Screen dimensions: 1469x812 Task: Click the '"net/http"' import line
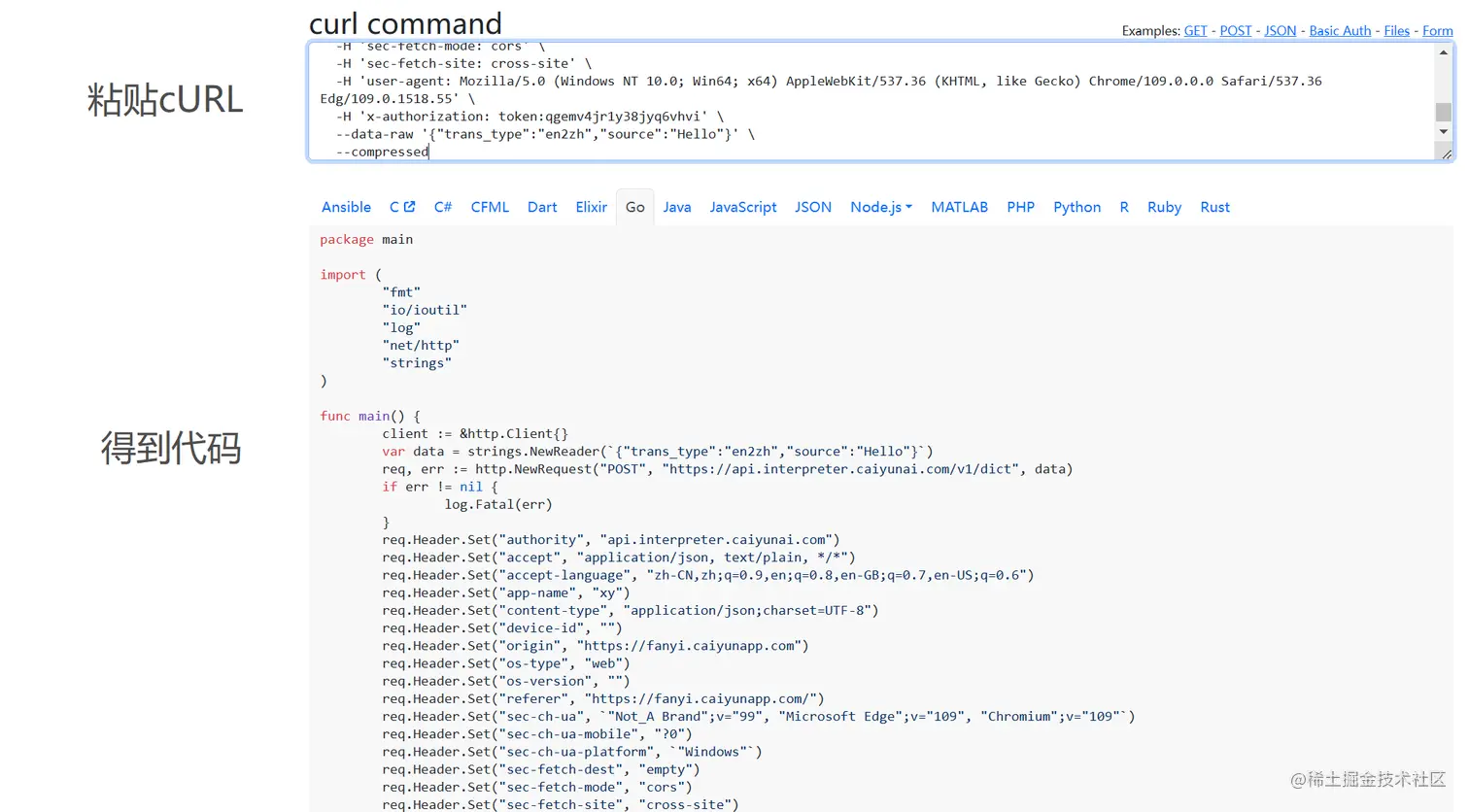coord(421,345)
